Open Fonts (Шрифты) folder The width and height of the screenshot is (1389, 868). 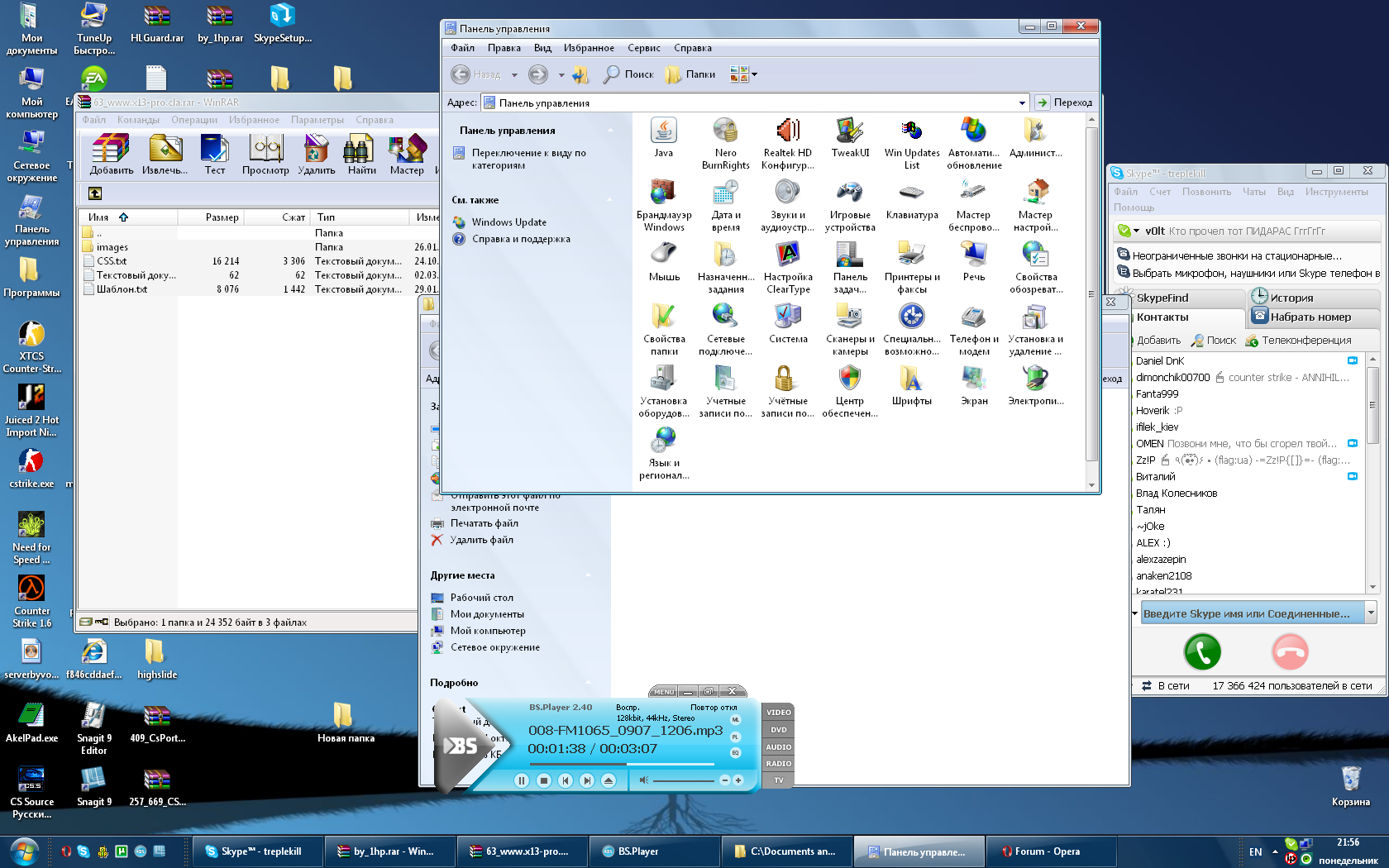coord(912,385)
